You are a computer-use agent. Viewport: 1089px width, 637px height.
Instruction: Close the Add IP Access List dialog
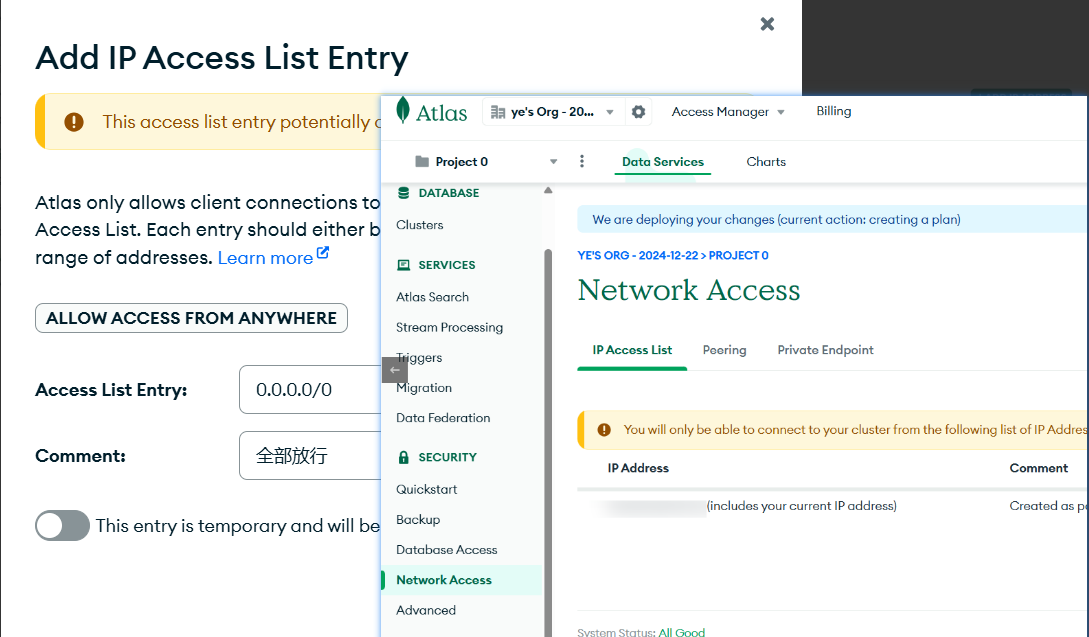tap(767, 24)
